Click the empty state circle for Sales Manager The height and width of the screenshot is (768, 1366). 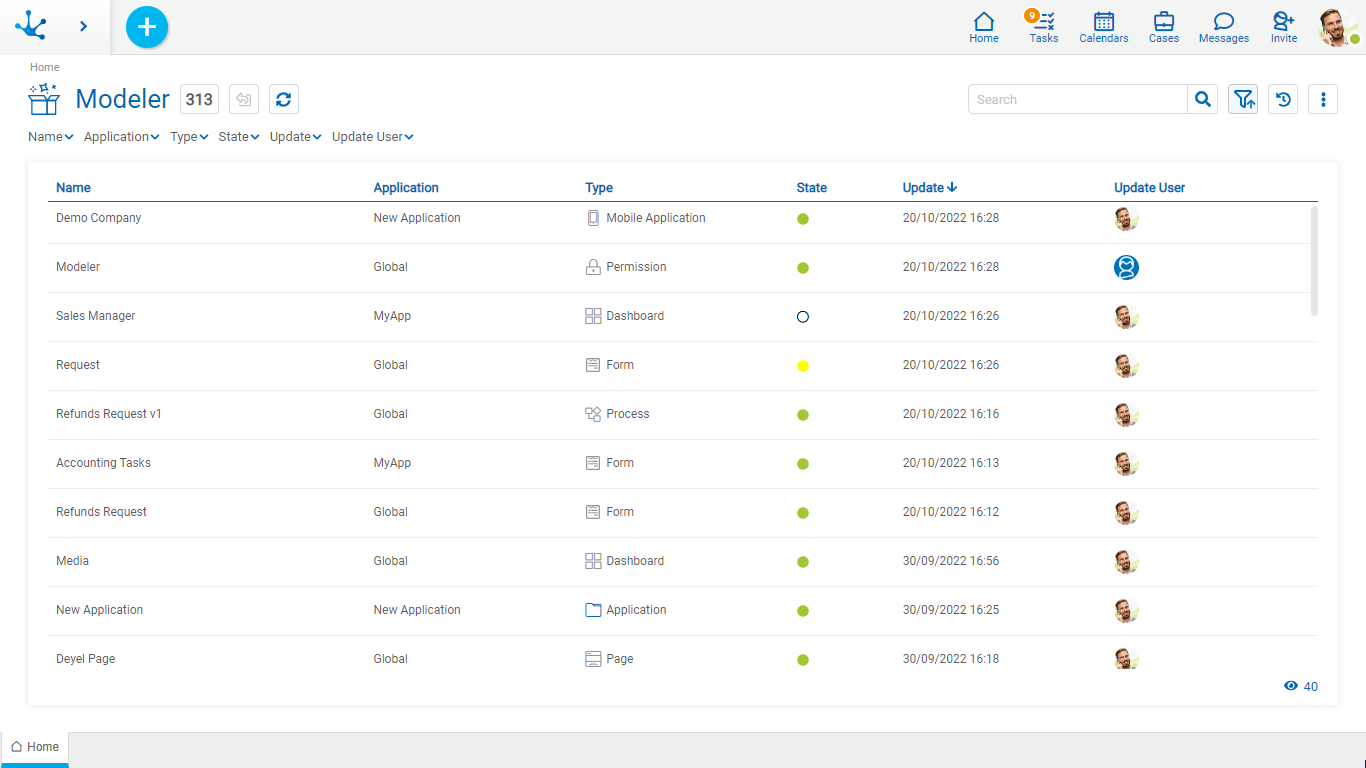pos(803,317)
